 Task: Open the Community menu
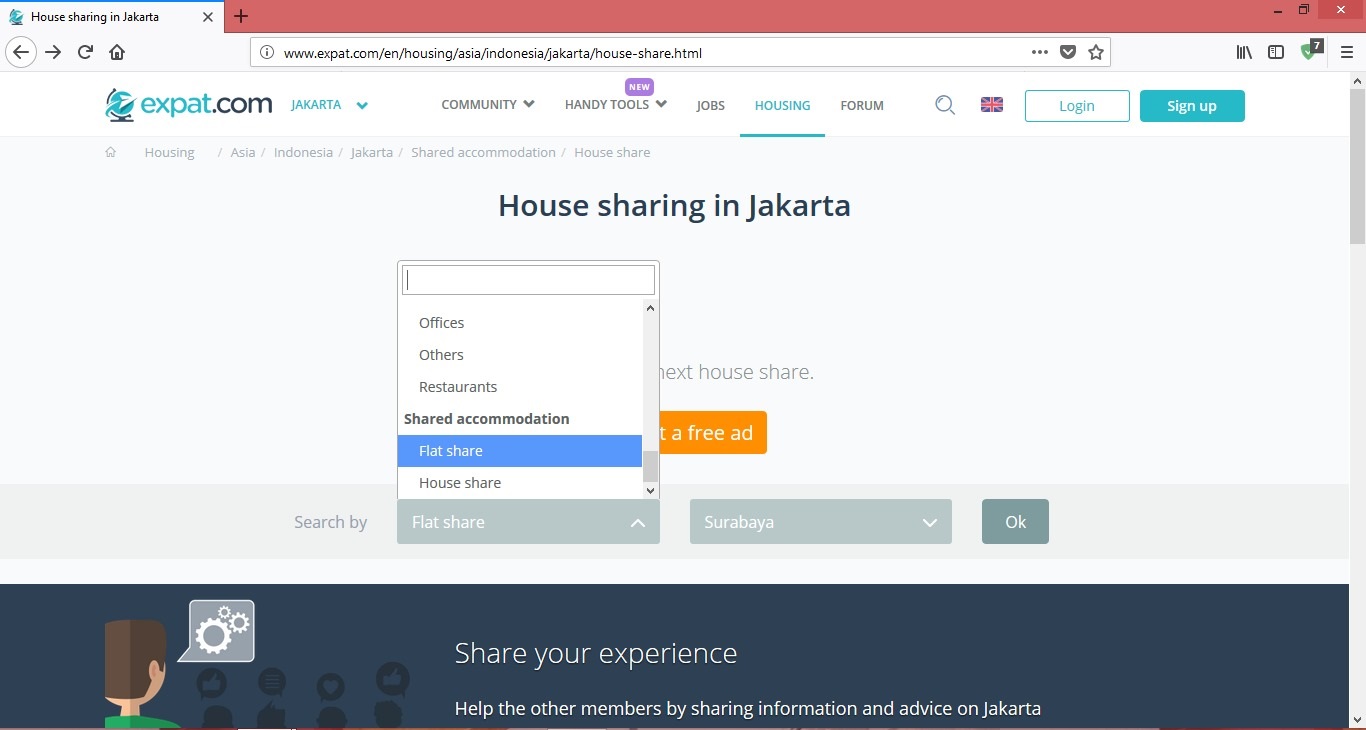[x=487, y=105]
